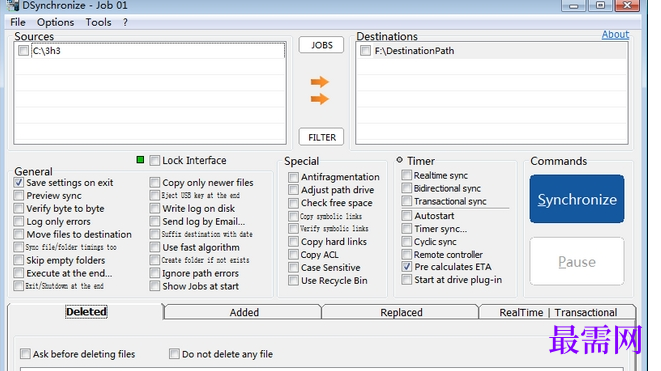The height and width of the screenshot is (371, 661).
Task: Click the lower orange sync arrow
Action: pyautogui.click(x=320, y=99)
